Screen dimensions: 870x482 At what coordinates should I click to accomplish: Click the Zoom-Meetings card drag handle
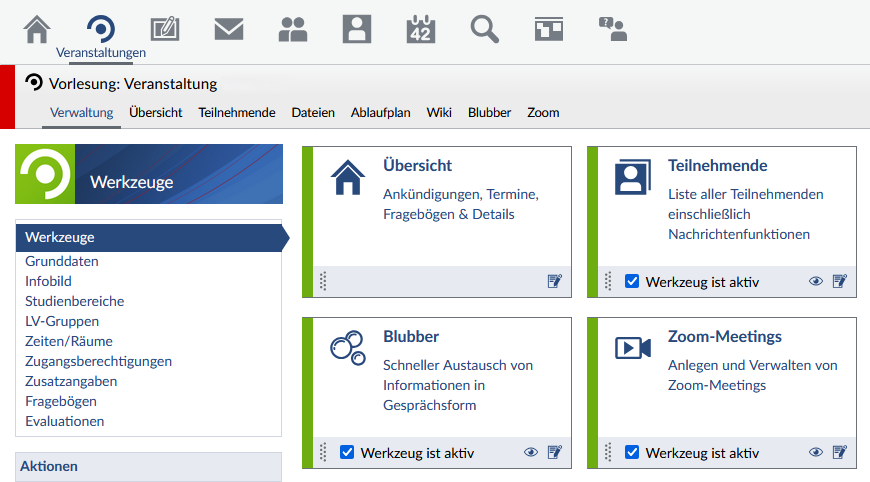pos(607,453)
